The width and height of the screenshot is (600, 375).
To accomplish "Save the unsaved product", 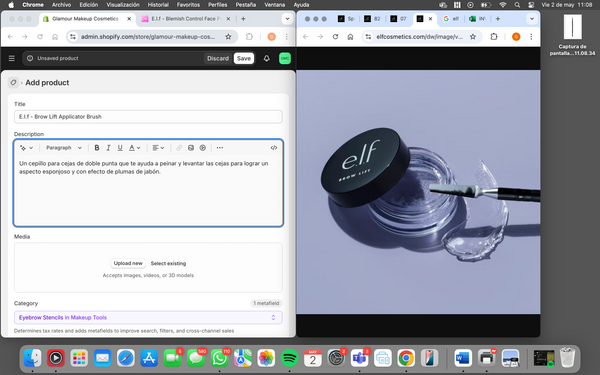I will coord(244,58).
